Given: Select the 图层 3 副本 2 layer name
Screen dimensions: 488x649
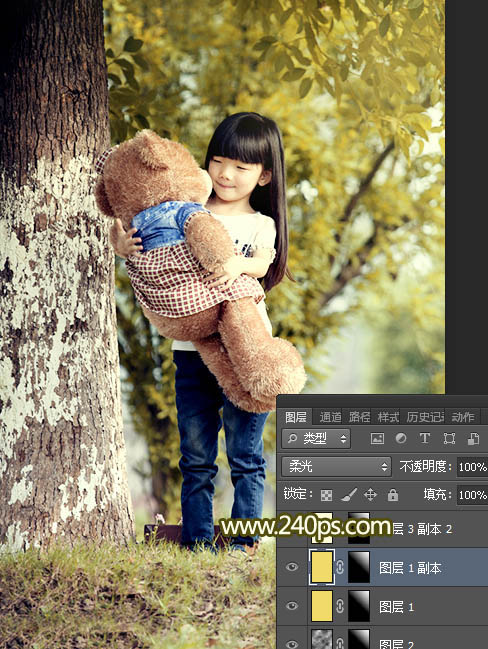Looking at the screenshot, I should [422, 529].
